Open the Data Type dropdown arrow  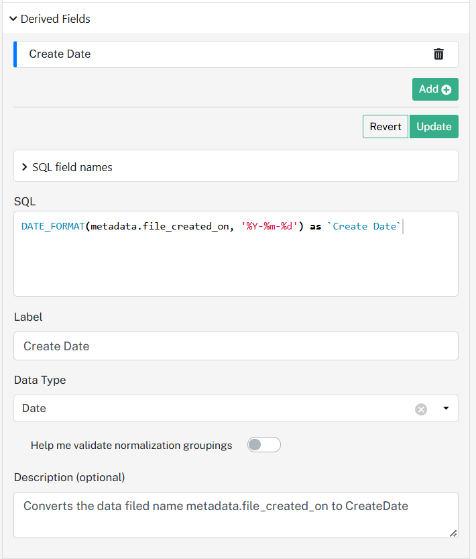coord(446,408)
